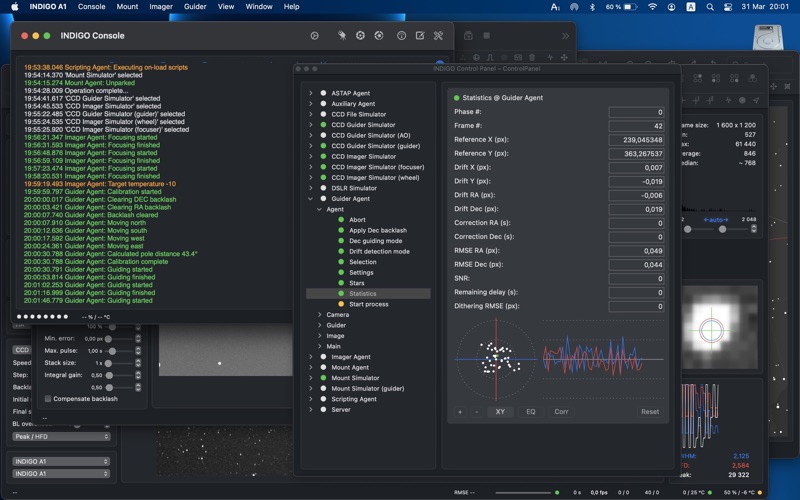Expand the ASTAP Agent tree node

click(x=311, y=93)
